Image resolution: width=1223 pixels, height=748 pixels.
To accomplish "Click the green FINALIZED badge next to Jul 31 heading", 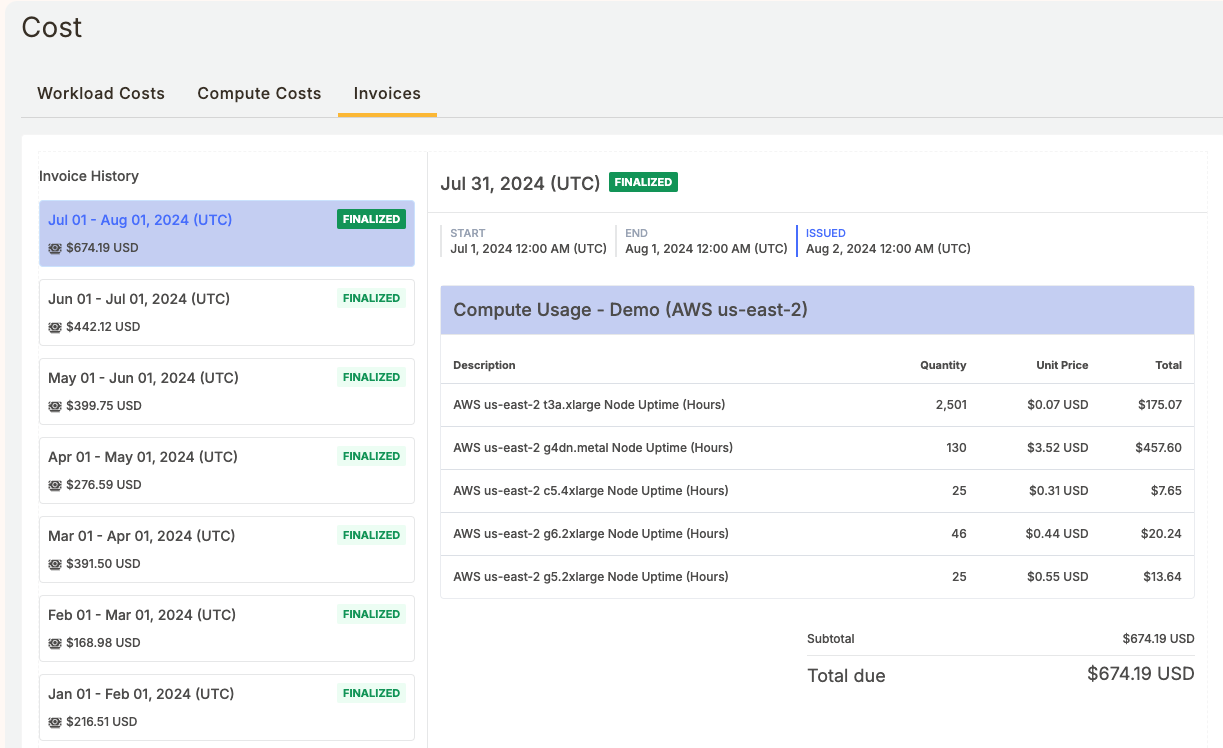I will (643, 182).
